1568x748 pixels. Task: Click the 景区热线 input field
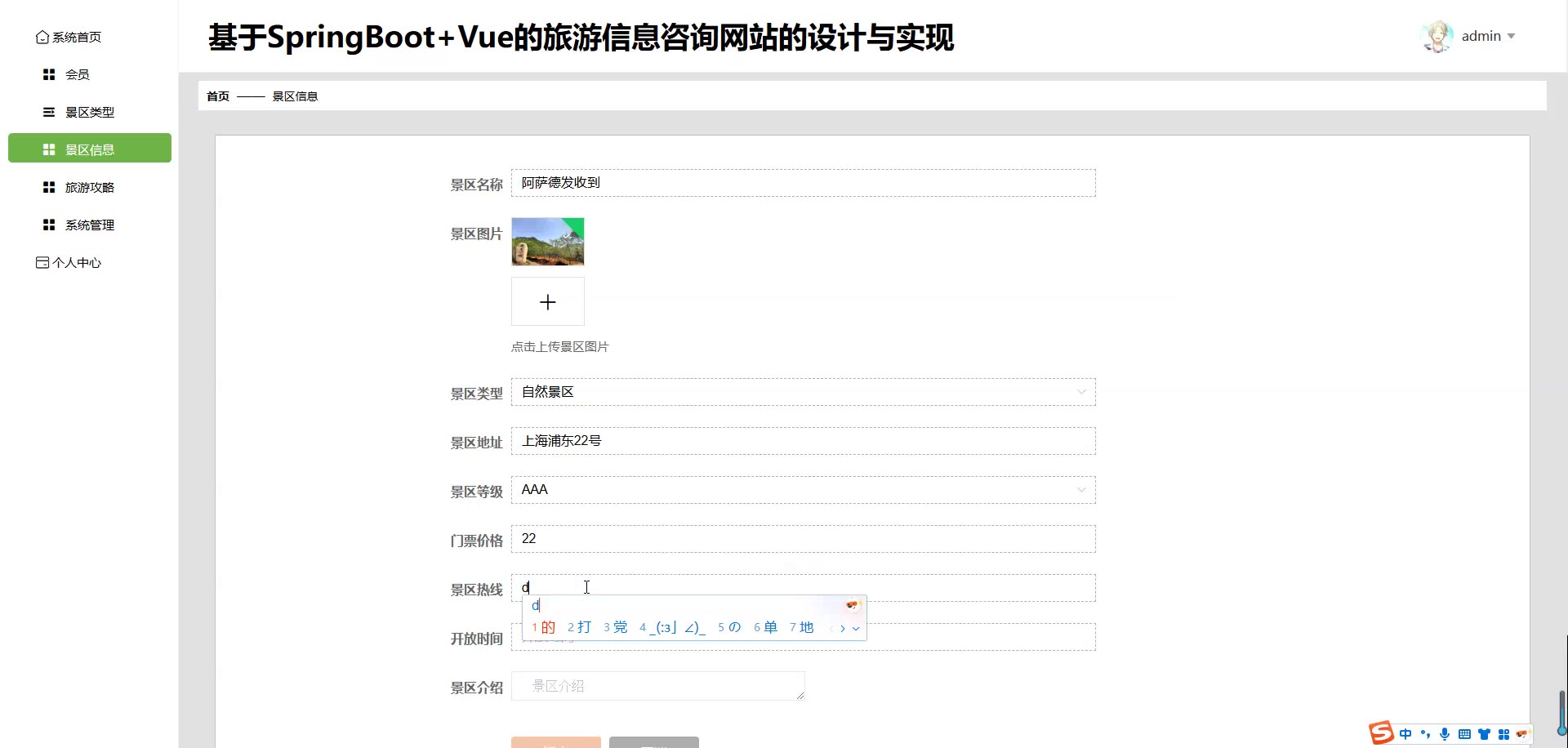(x=804, y=588)
